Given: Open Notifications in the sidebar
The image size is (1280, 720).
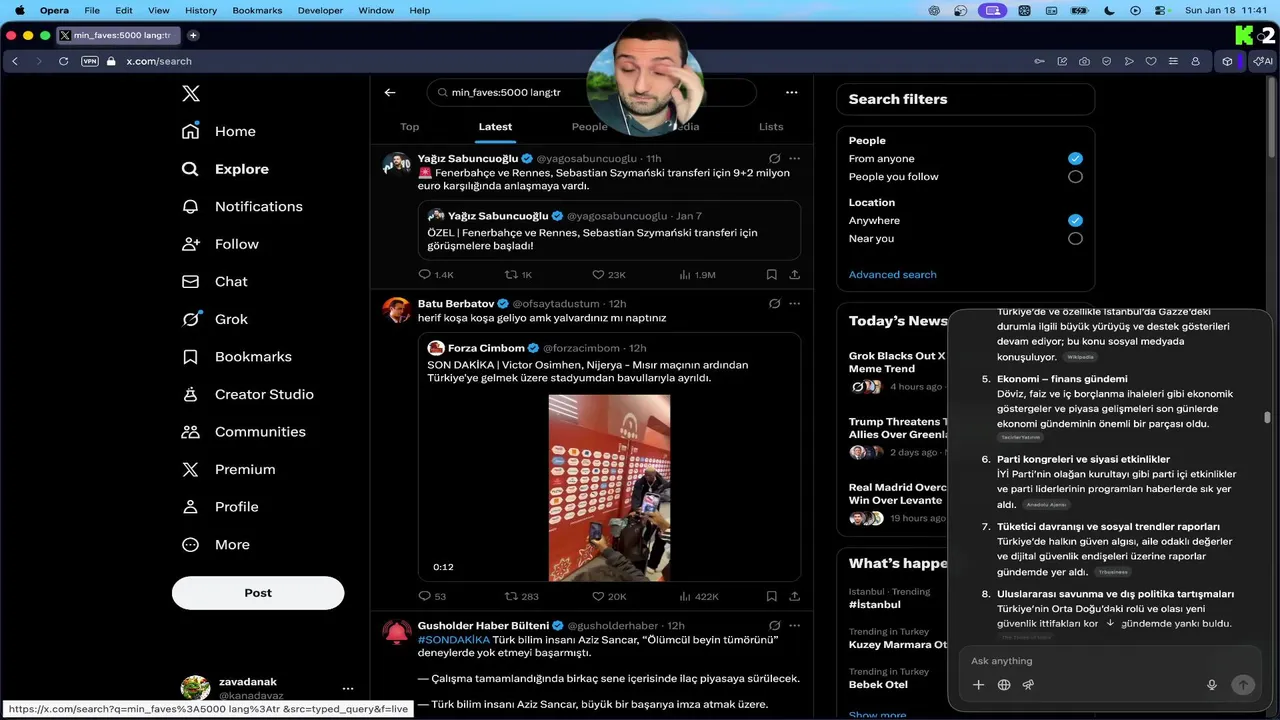Looking at the screenshot, I should point(242,206).
